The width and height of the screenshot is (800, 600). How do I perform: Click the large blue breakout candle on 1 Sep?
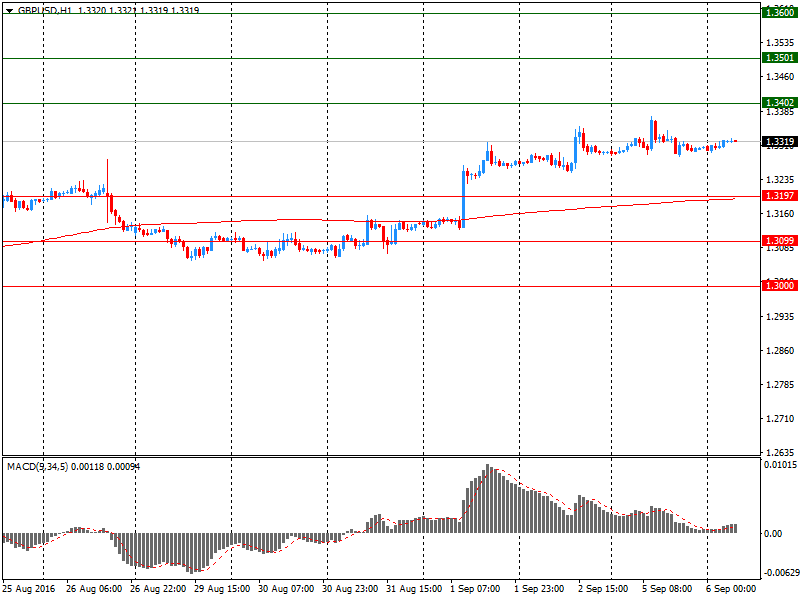tap(463, 199)
